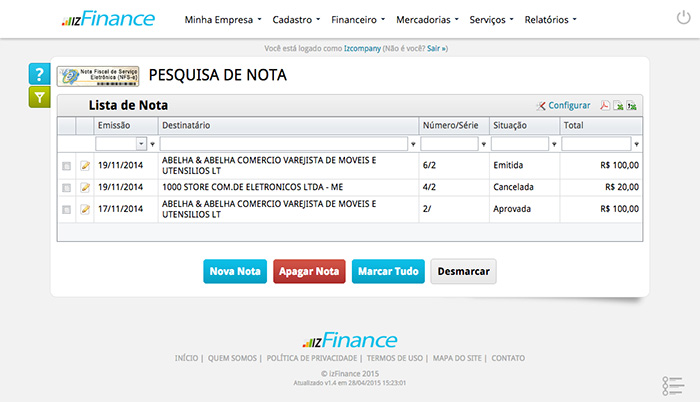Click Marcar Tudo button
The height and width of the screenshot is (402, 700).
[x=388, y=271]
